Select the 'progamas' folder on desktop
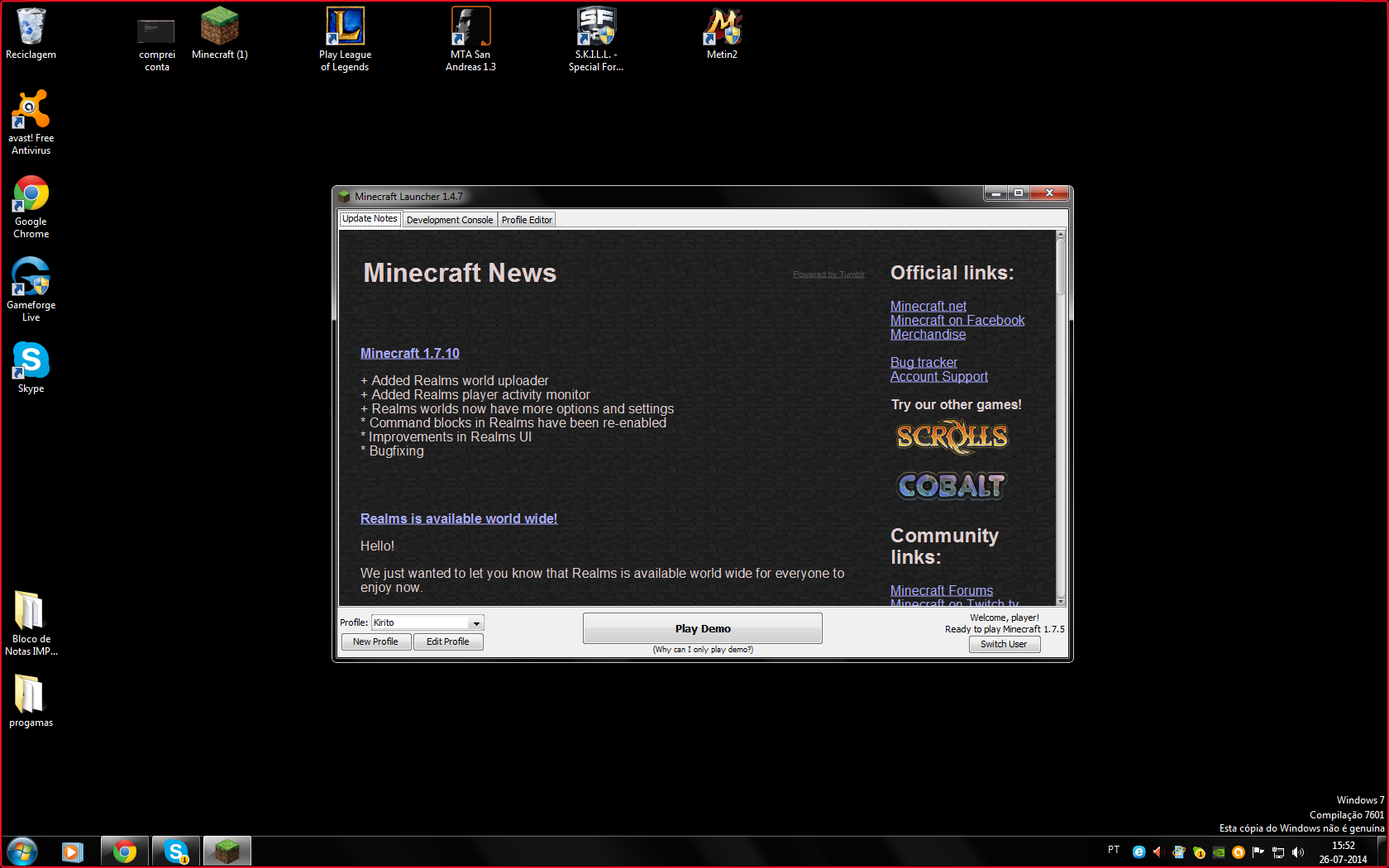1389x868 pixels. [31, 700]
